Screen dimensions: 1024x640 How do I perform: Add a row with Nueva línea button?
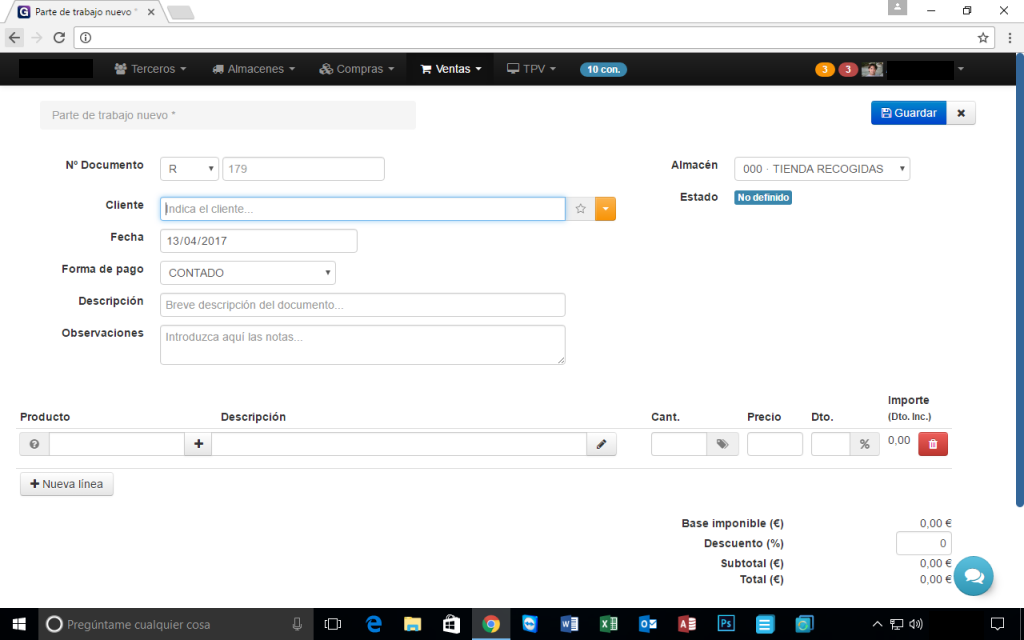click(x=67, y=484)
